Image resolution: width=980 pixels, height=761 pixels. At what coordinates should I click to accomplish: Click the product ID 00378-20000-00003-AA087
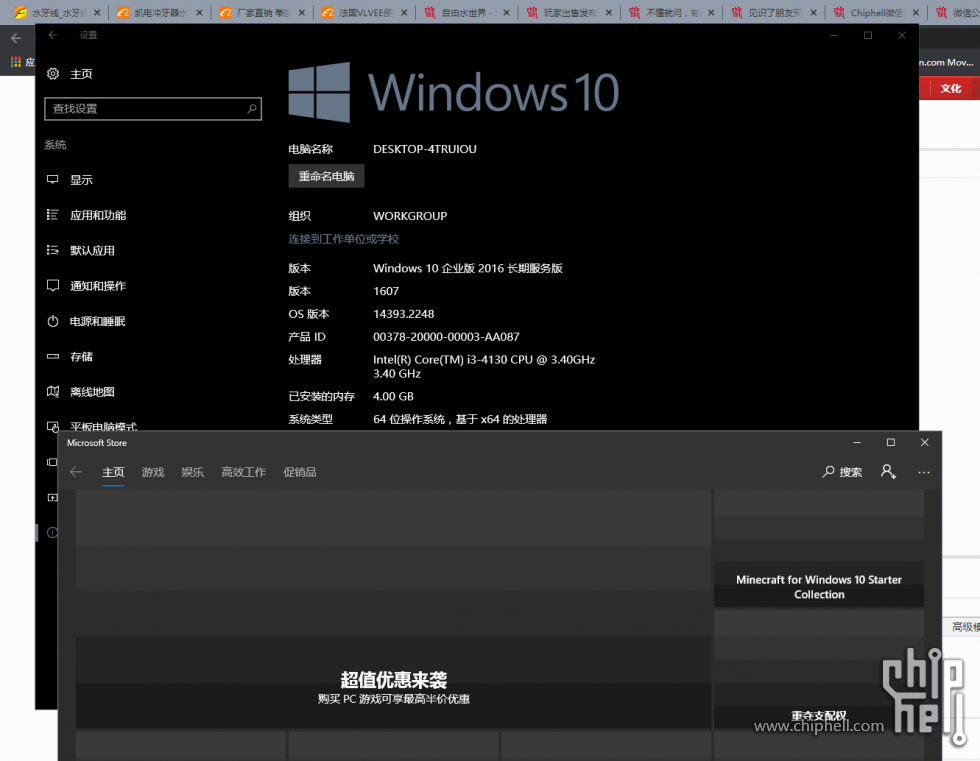pos(446,337)
